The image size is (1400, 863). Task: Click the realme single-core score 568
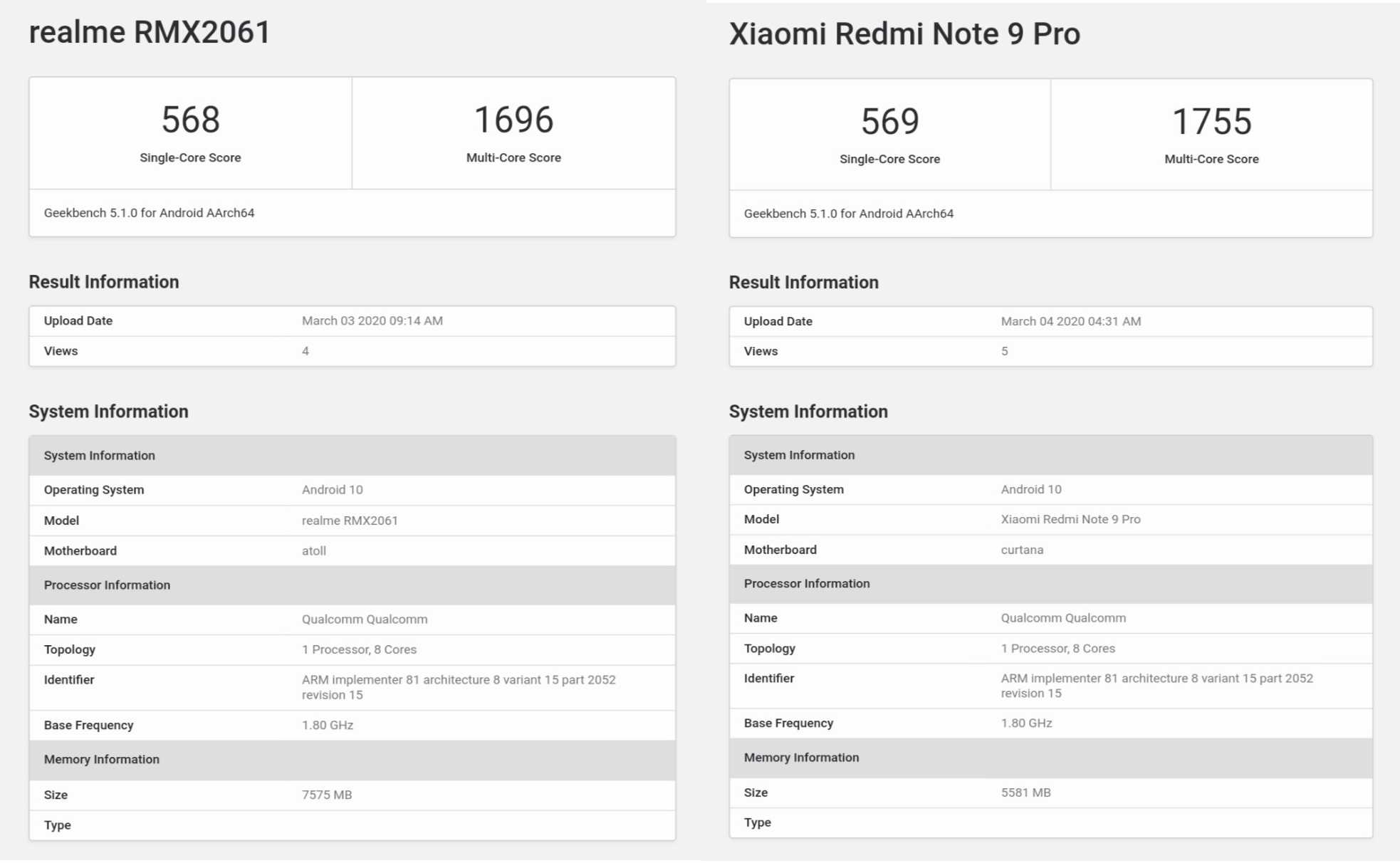click(190, 120)
